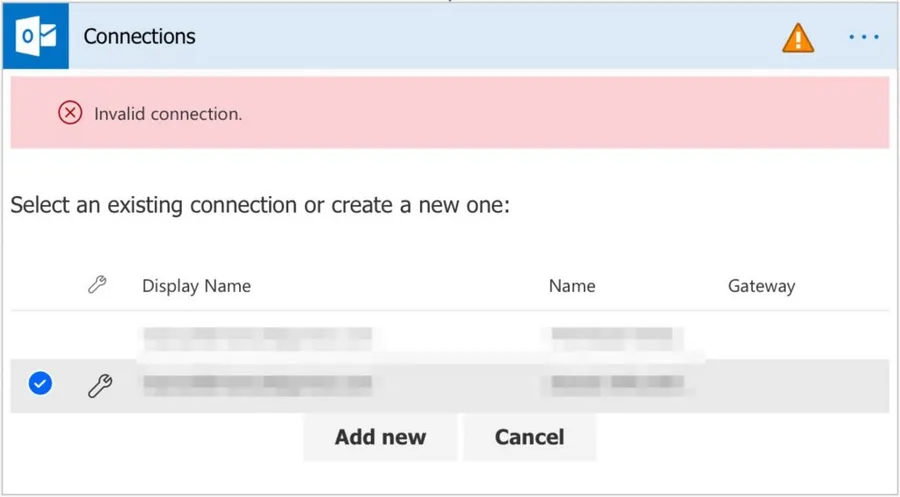This screenshot has height=497, width=900.
Task: Click the Gateway column header
Action: pos(761,286)
